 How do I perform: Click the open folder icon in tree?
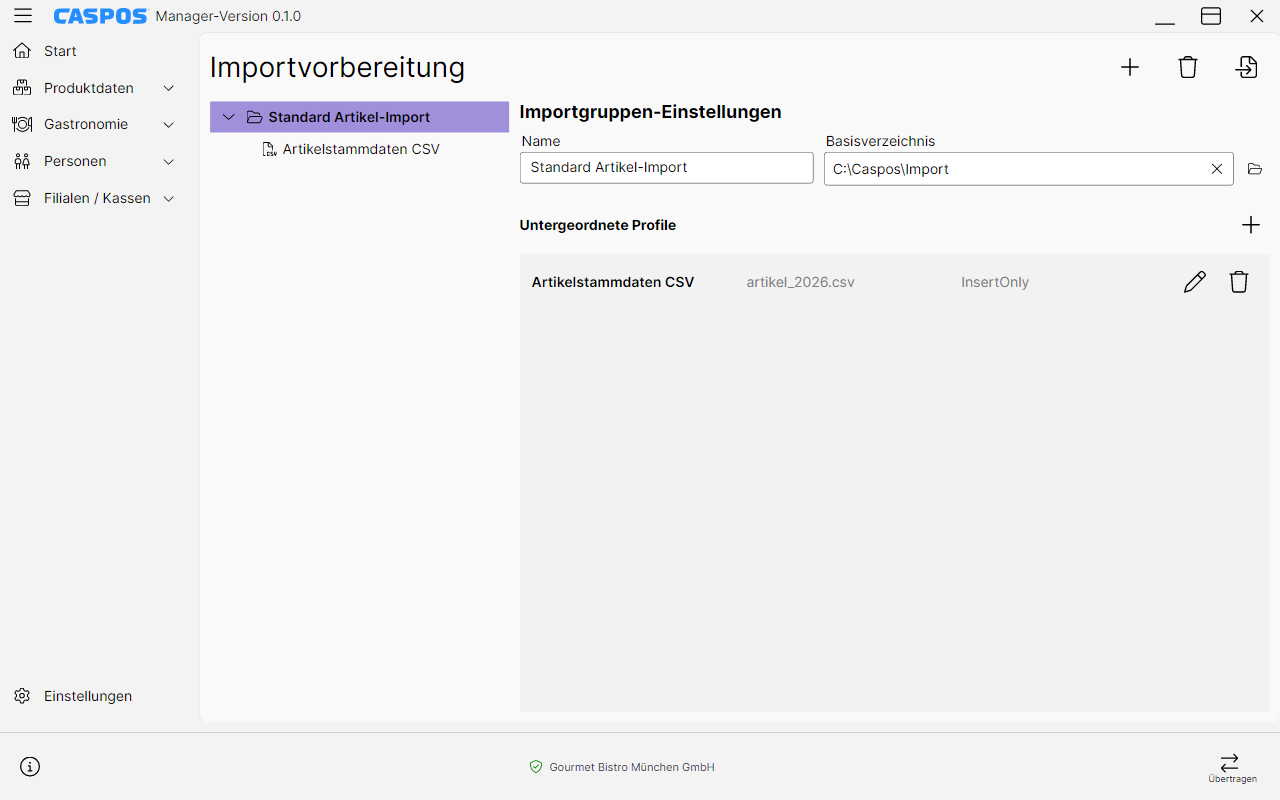click(254, 117)
